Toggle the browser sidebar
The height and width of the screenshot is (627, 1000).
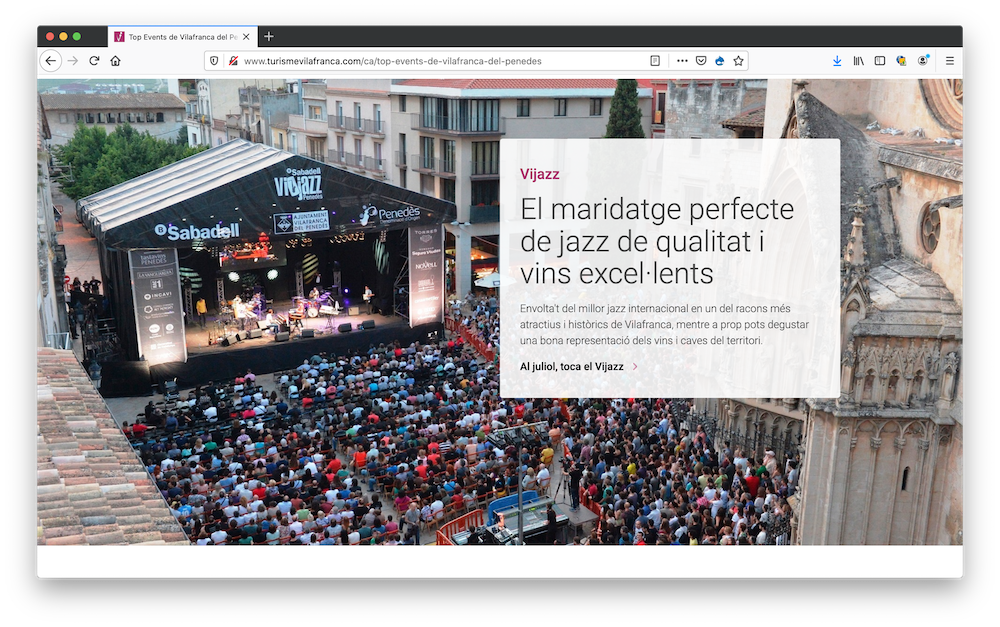tap(880, 61)
